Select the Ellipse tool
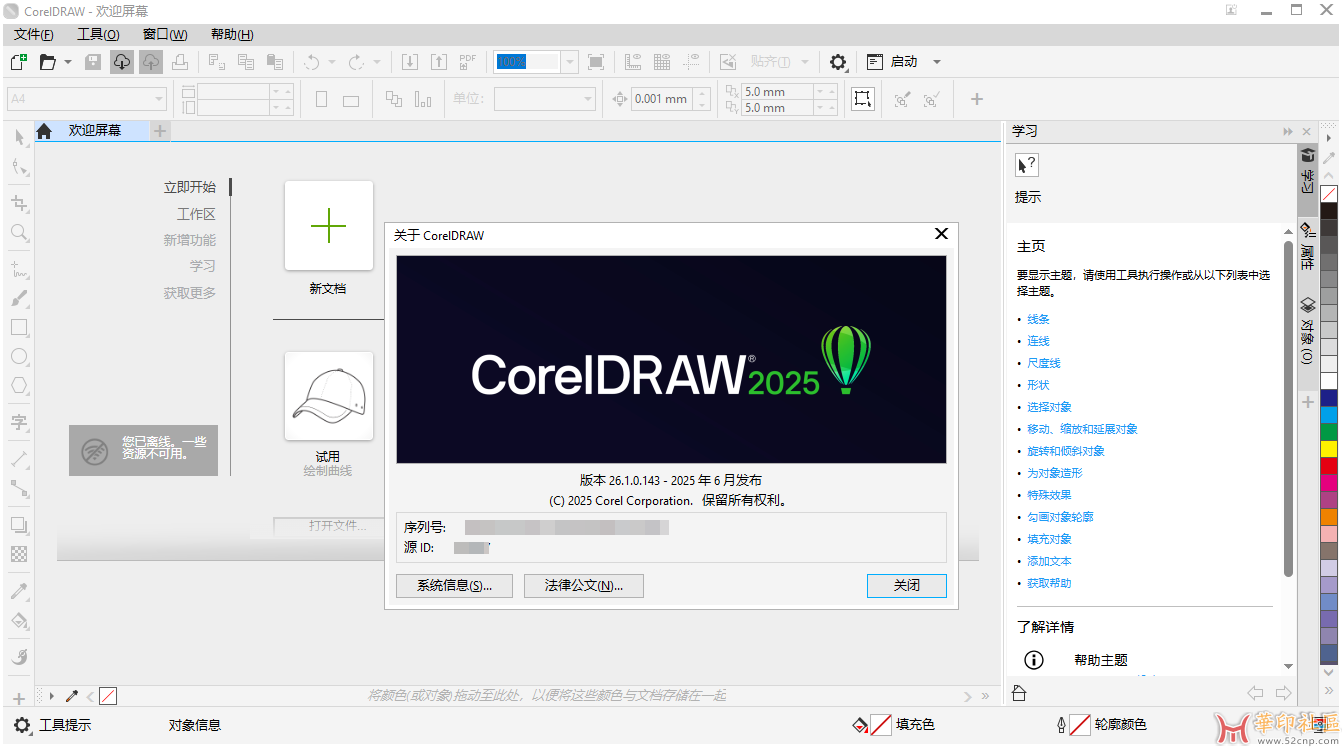 tap(19, 356)
